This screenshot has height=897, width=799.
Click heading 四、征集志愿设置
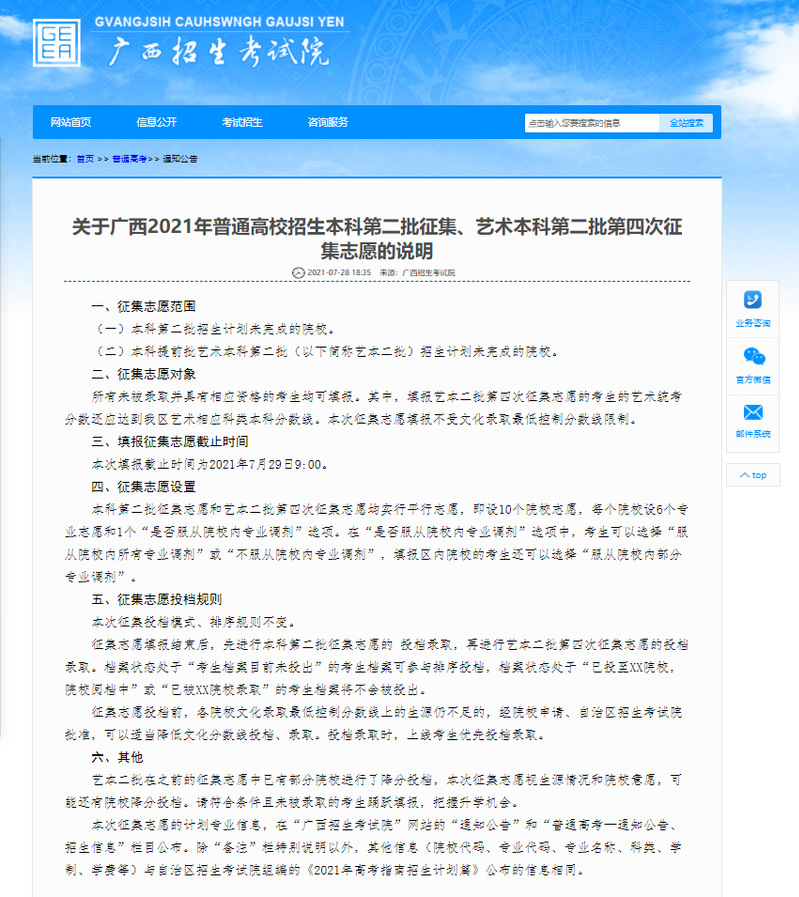[x=144, y=487]
